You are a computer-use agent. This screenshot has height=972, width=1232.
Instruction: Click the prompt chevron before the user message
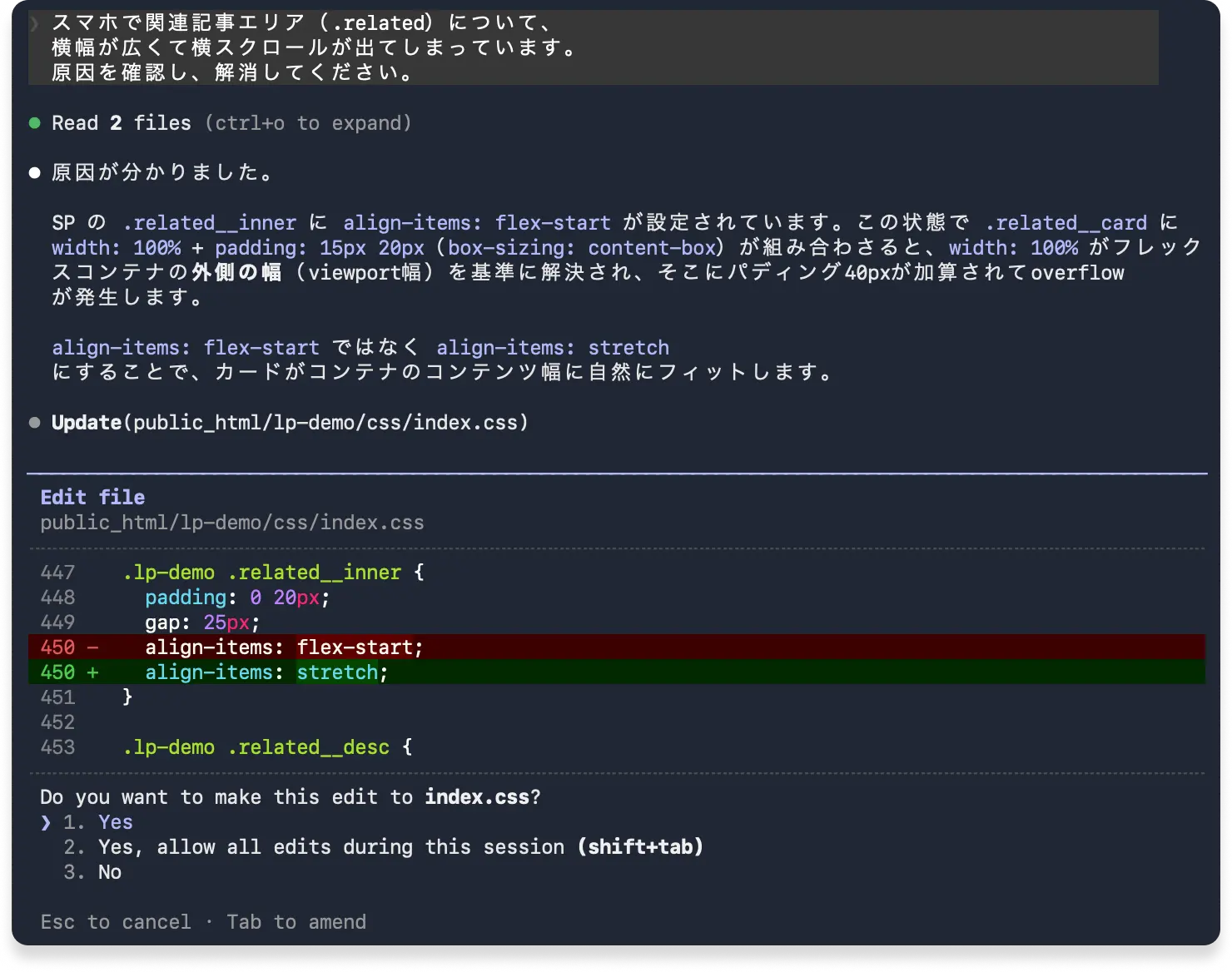[33, 22]
